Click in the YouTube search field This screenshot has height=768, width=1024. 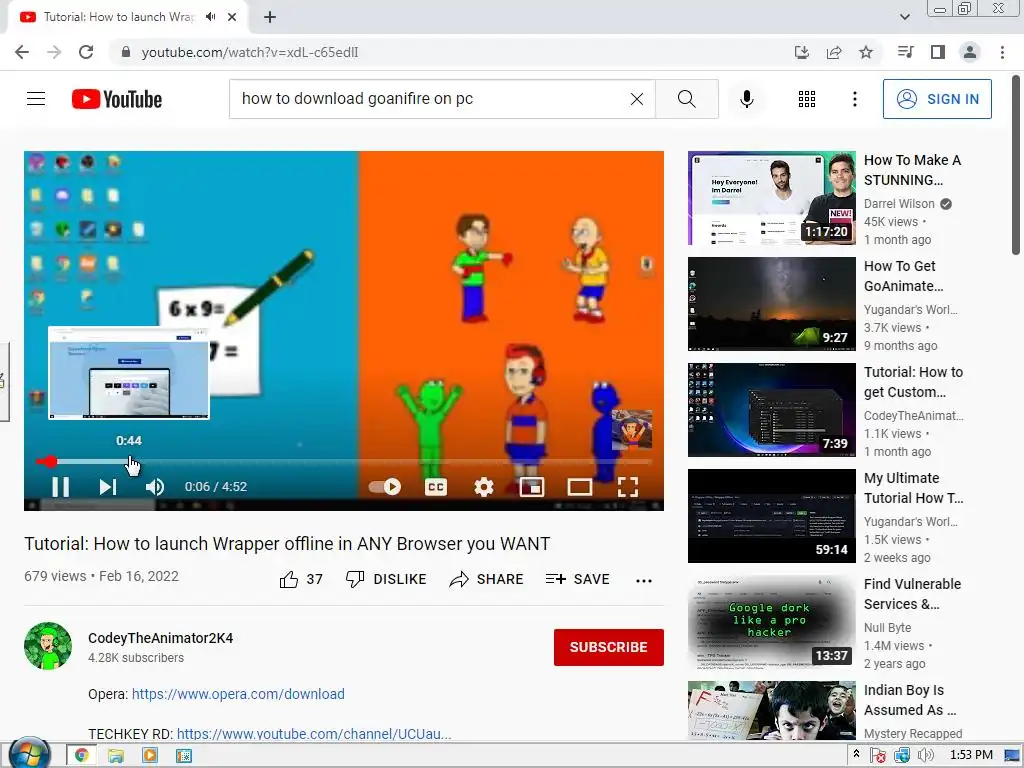click(431, 99)
